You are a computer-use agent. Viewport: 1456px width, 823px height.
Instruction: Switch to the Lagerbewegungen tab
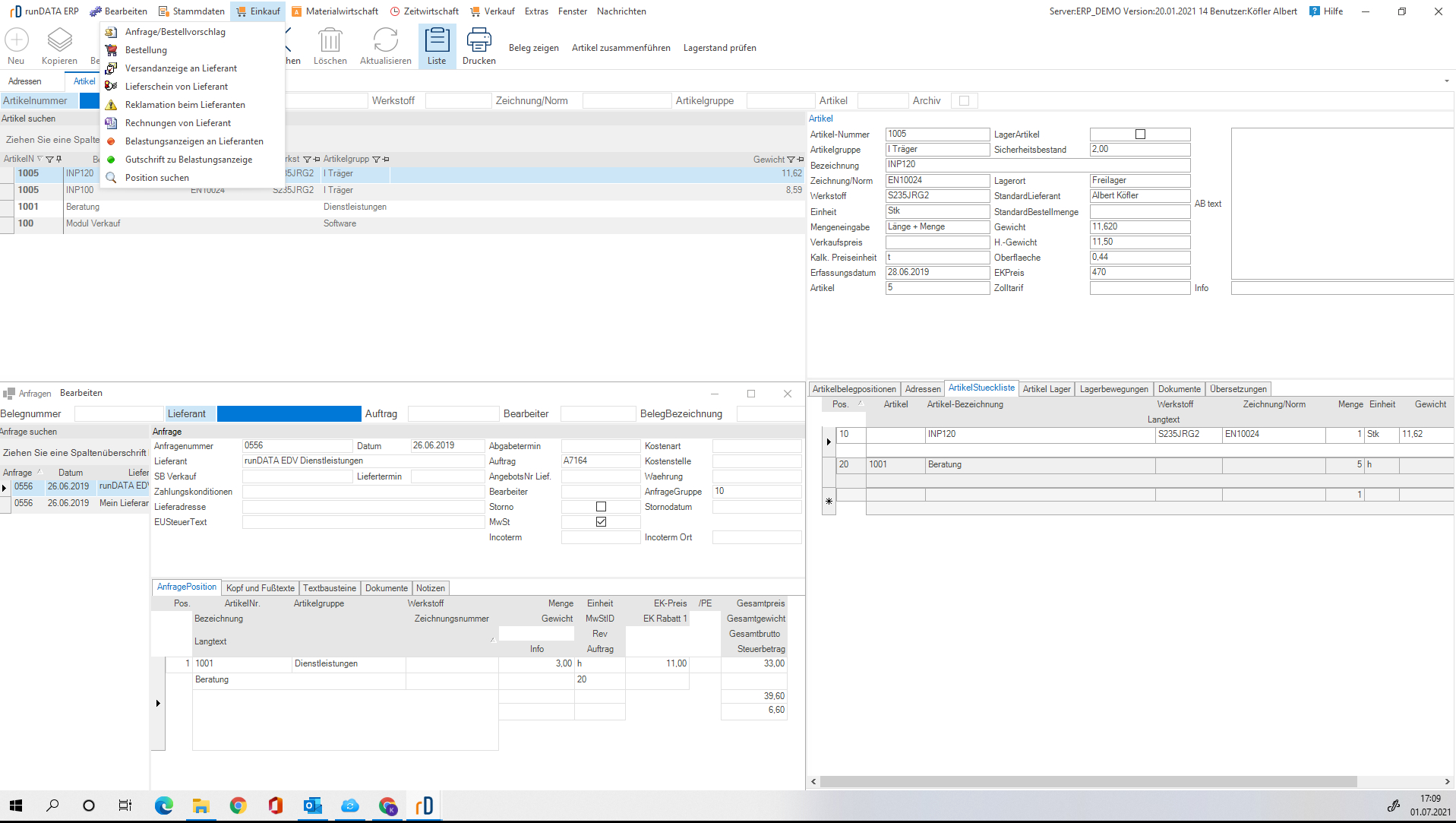click(x=1113, y=389)
